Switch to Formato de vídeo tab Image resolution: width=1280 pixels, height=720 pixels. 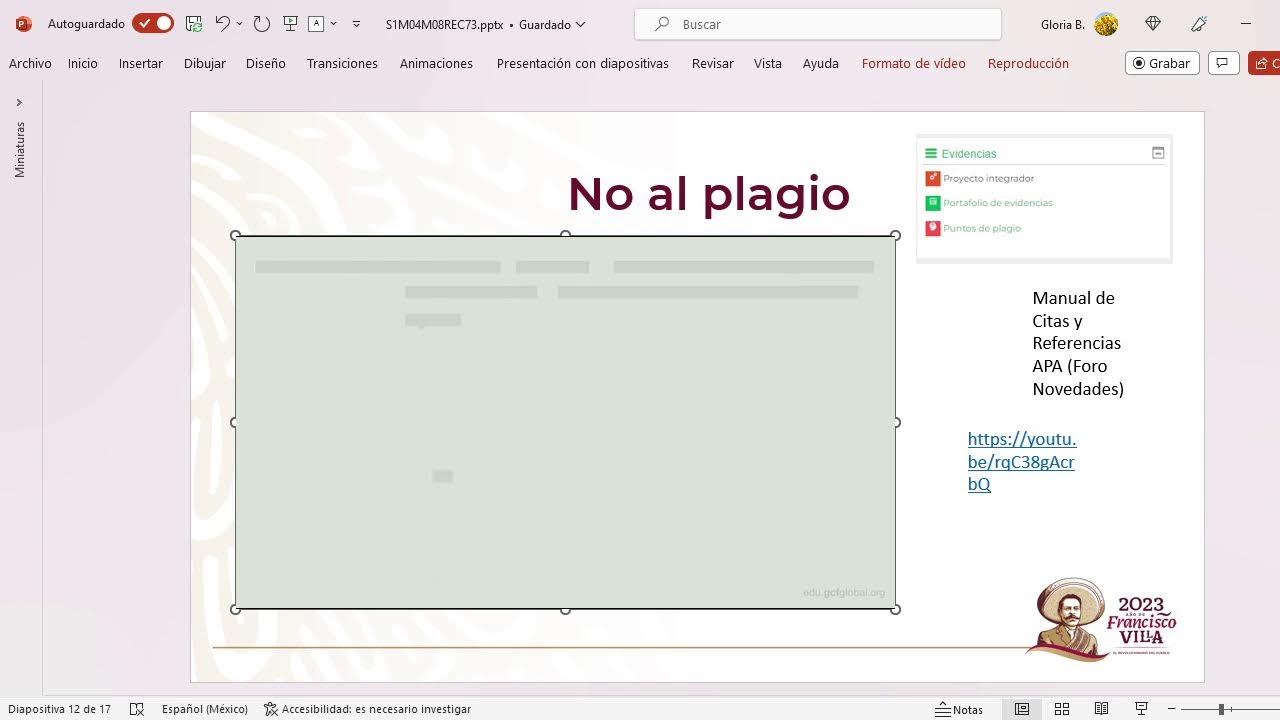(914, 63)
